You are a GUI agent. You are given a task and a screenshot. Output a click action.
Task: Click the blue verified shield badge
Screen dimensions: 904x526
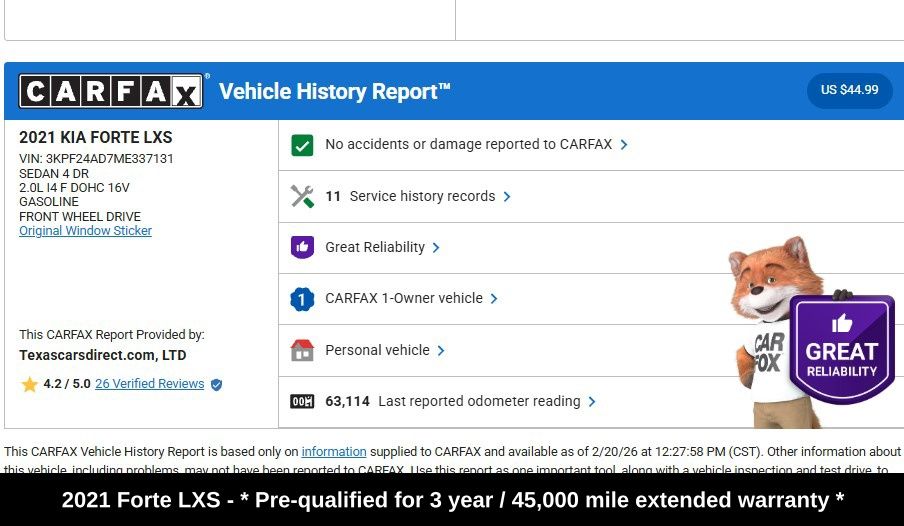(217, 385)
